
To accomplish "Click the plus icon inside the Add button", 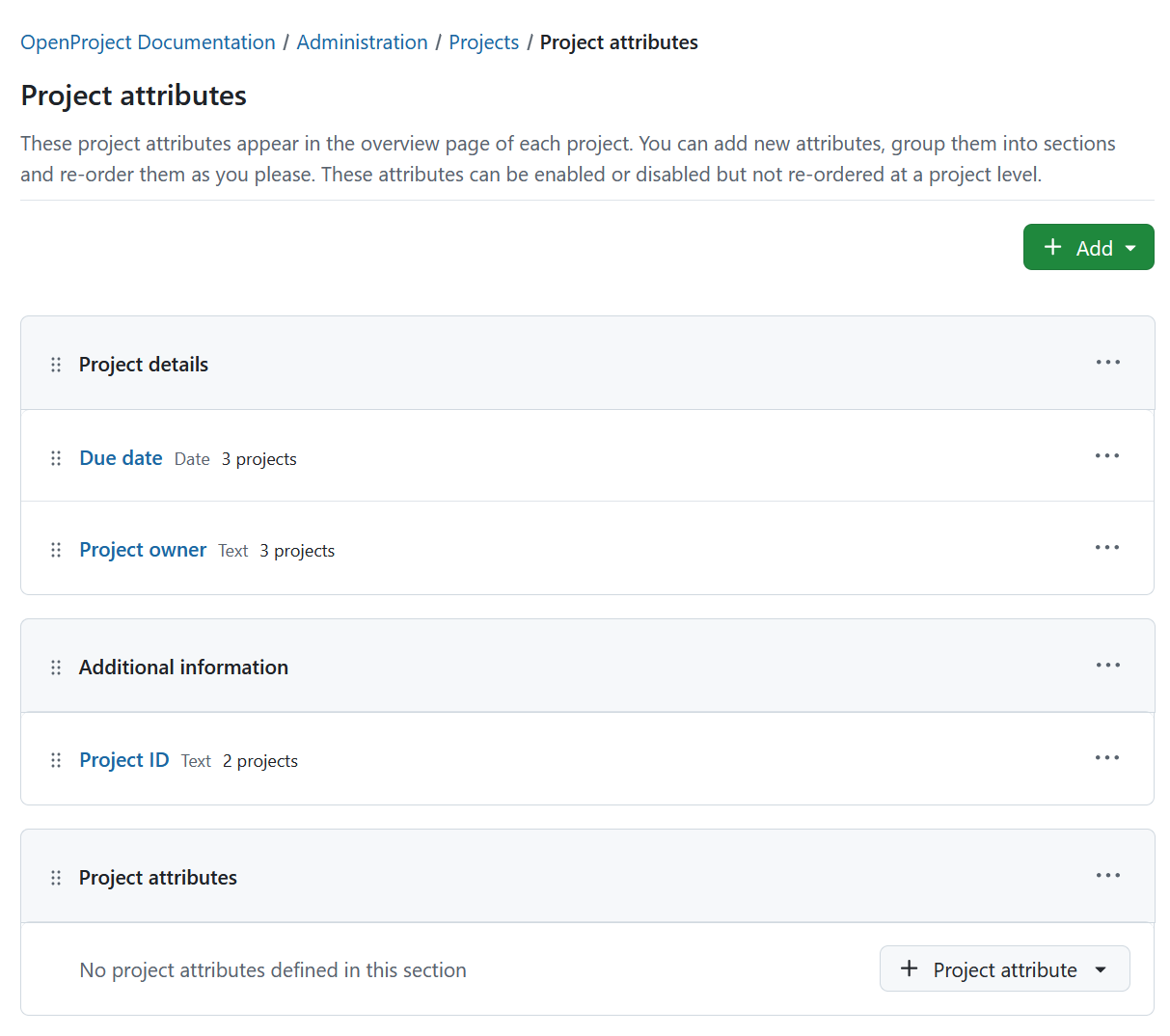I will click(1052, 247).
